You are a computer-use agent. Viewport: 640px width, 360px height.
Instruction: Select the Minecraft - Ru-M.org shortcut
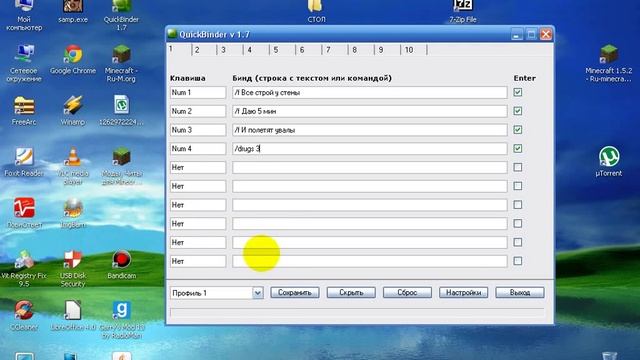pyautogui.click(x=121, y=63)
